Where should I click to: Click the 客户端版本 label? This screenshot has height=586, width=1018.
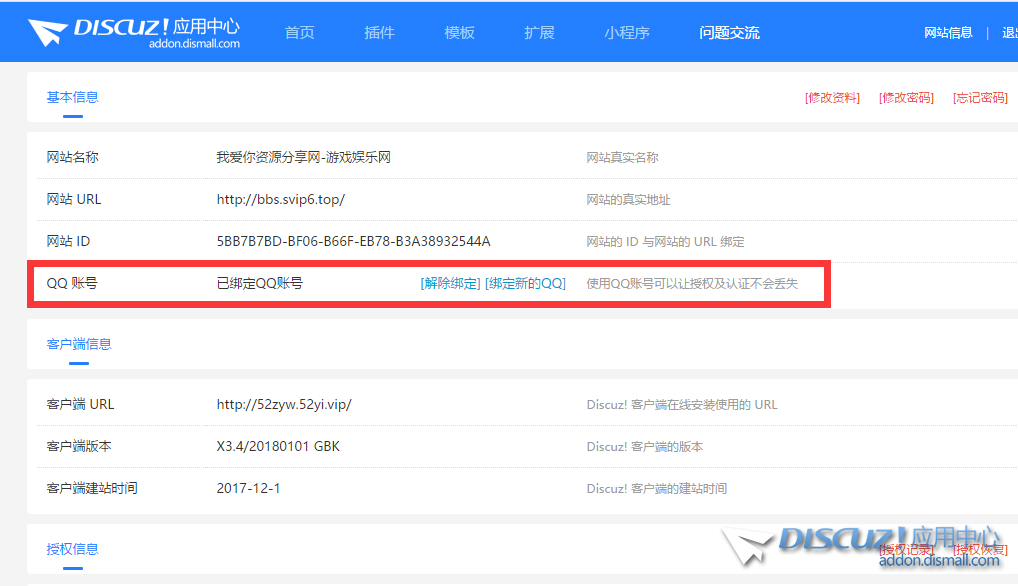click(x=79, y=446)
